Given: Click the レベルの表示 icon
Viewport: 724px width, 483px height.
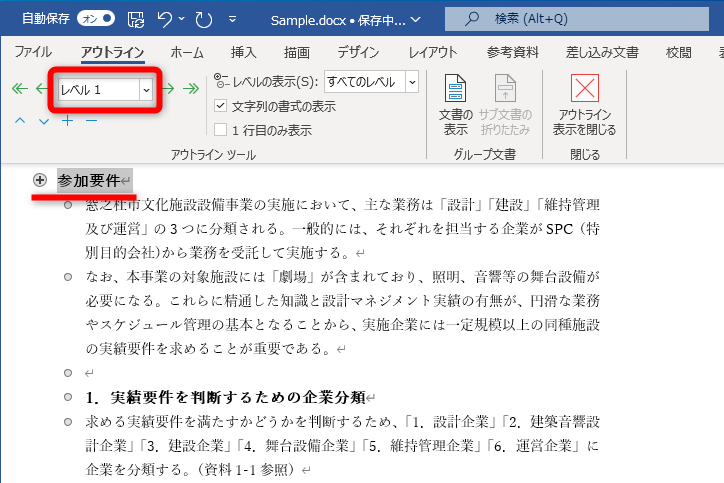Looking at the screenshot, I should [221, 81].
